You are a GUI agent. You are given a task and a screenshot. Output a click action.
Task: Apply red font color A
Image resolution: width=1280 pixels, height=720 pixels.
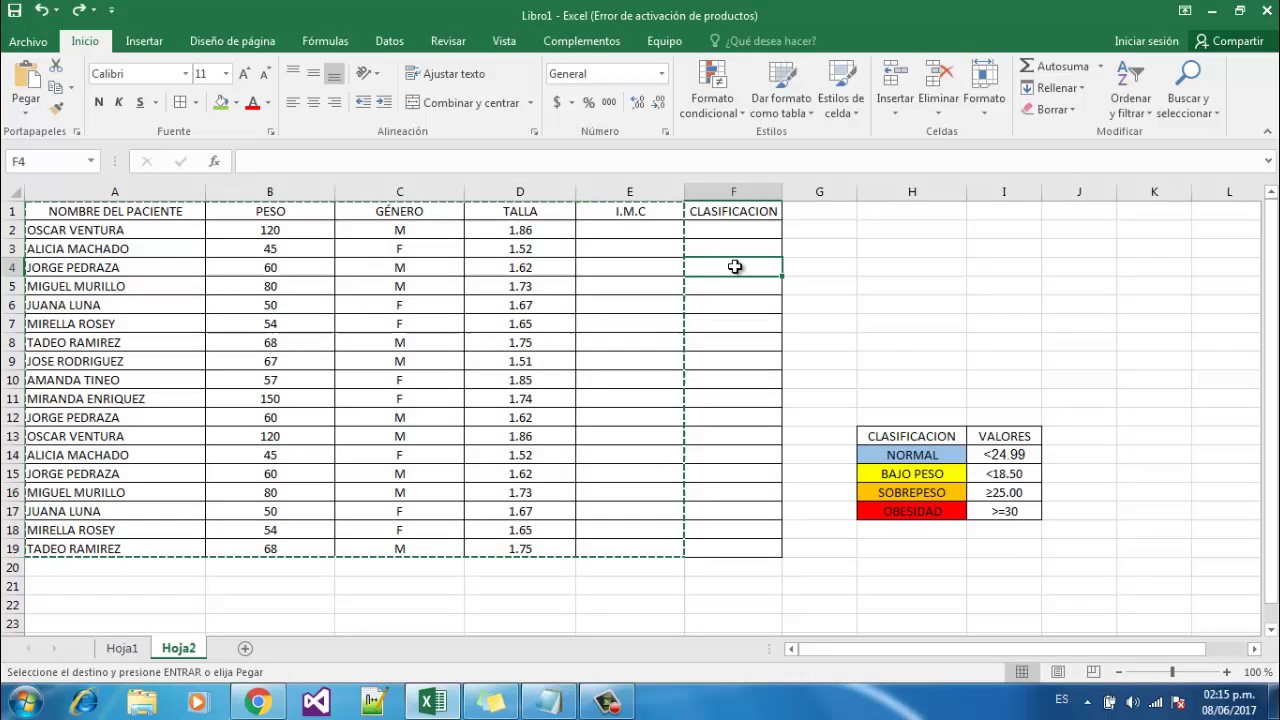pyautogui.click(x=253, y=102)
